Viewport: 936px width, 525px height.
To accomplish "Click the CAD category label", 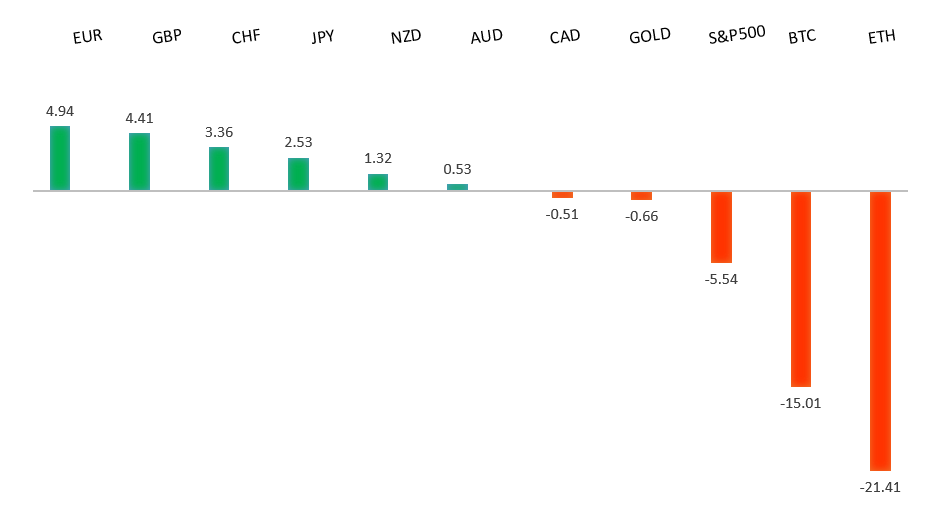I will pyautogui.click(x=565, y=38).
